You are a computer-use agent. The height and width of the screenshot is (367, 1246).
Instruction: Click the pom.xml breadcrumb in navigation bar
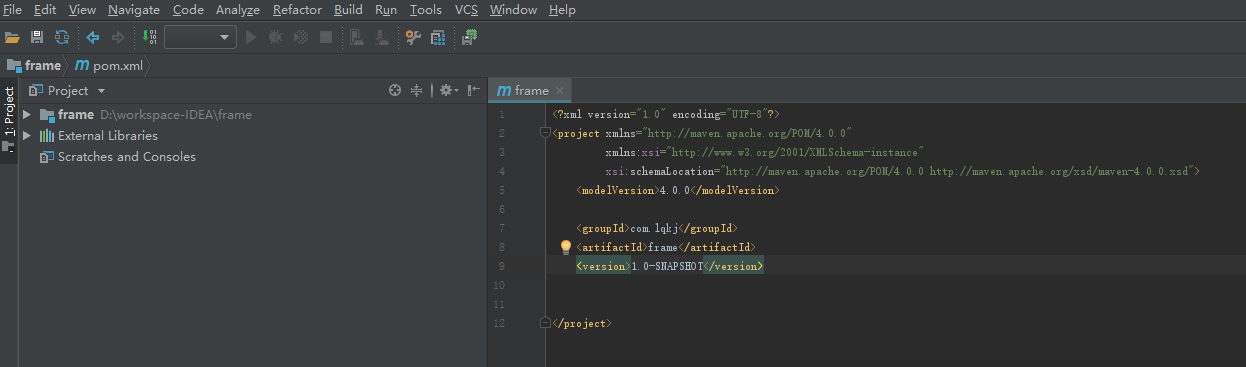pyautogui.click(x=110, y=65)
